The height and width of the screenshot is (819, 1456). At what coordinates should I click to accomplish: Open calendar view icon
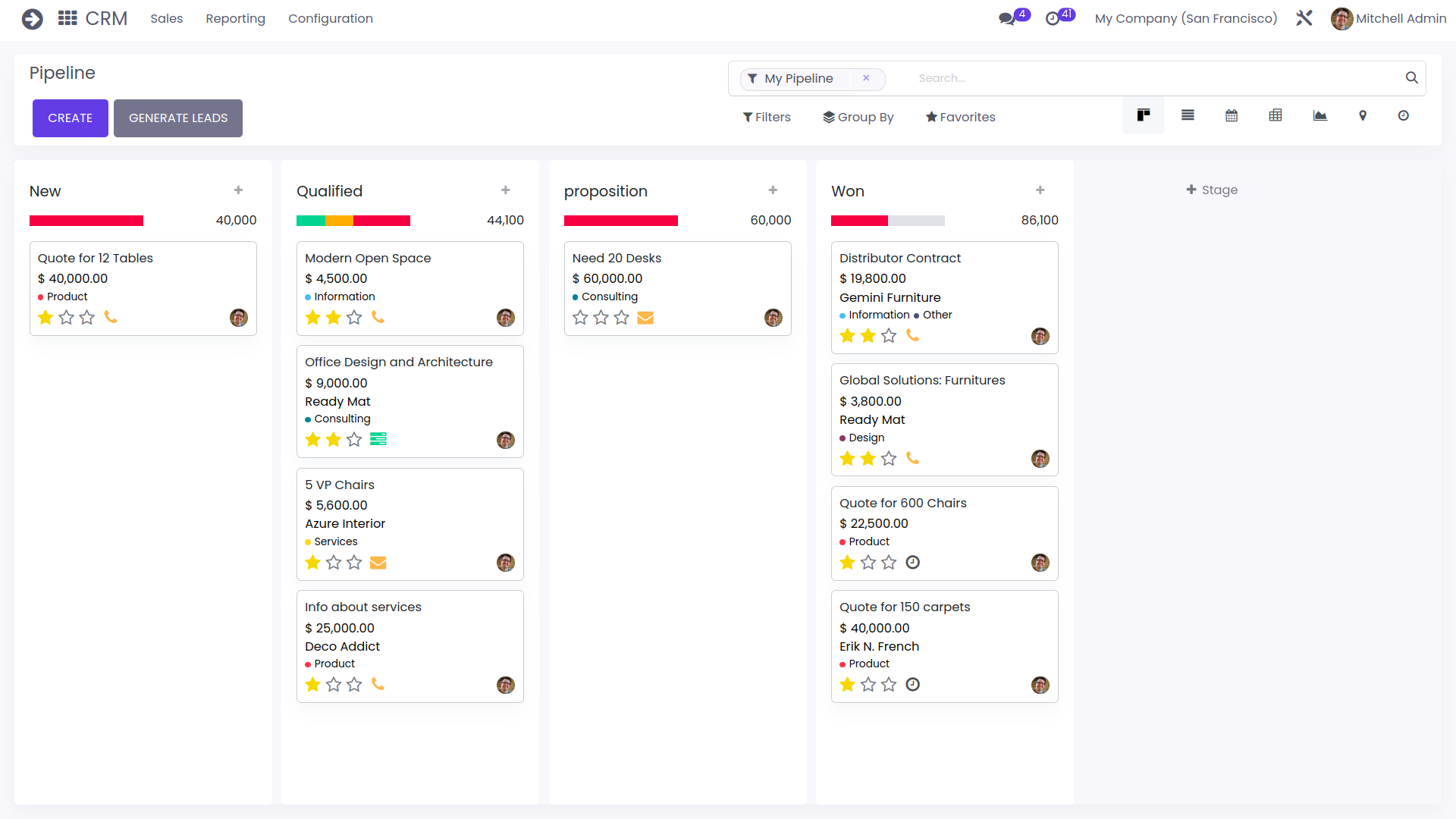[1232, 115]
